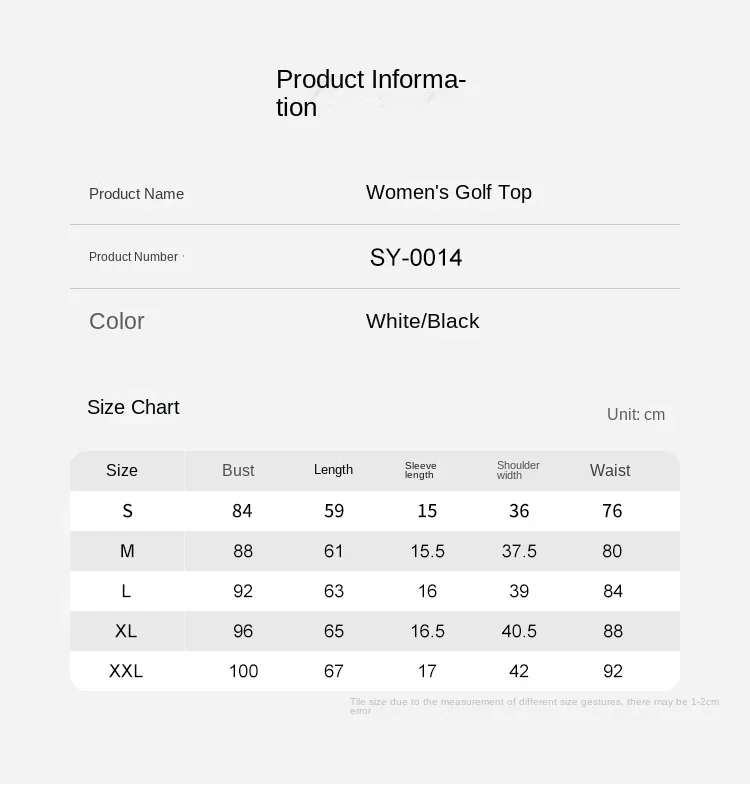The height and width of the screenshot is (793, 750).
Task: Click the bust value 100 for XXL
Action: click(243, 671)
